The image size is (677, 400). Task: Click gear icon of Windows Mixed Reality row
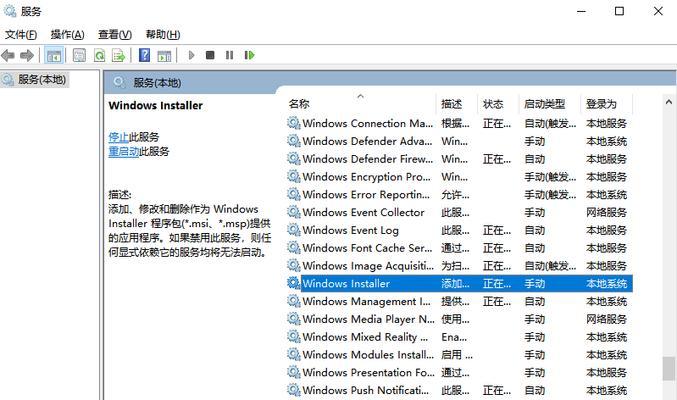tap(294, 337)
